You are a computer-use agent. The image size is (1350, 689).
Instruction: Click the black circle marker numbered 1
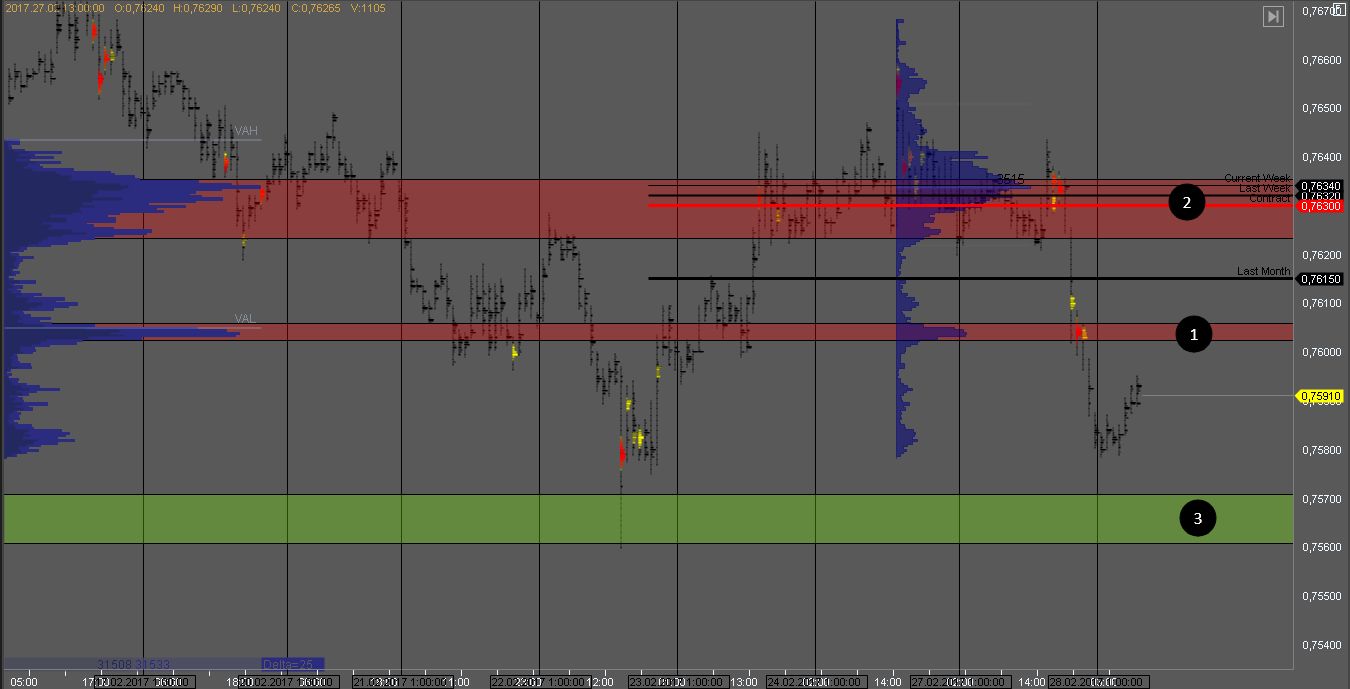pos(1193,334)
